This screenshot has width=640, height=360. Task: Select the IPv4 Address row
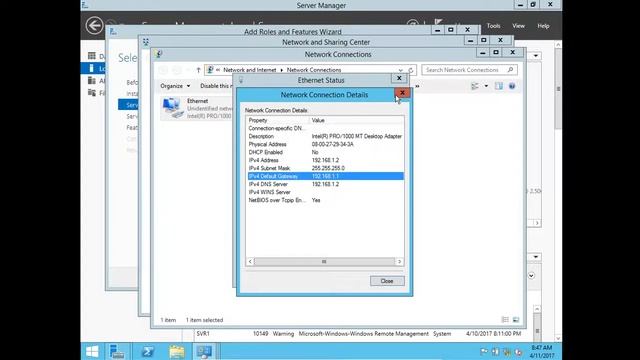pos(325,160)
